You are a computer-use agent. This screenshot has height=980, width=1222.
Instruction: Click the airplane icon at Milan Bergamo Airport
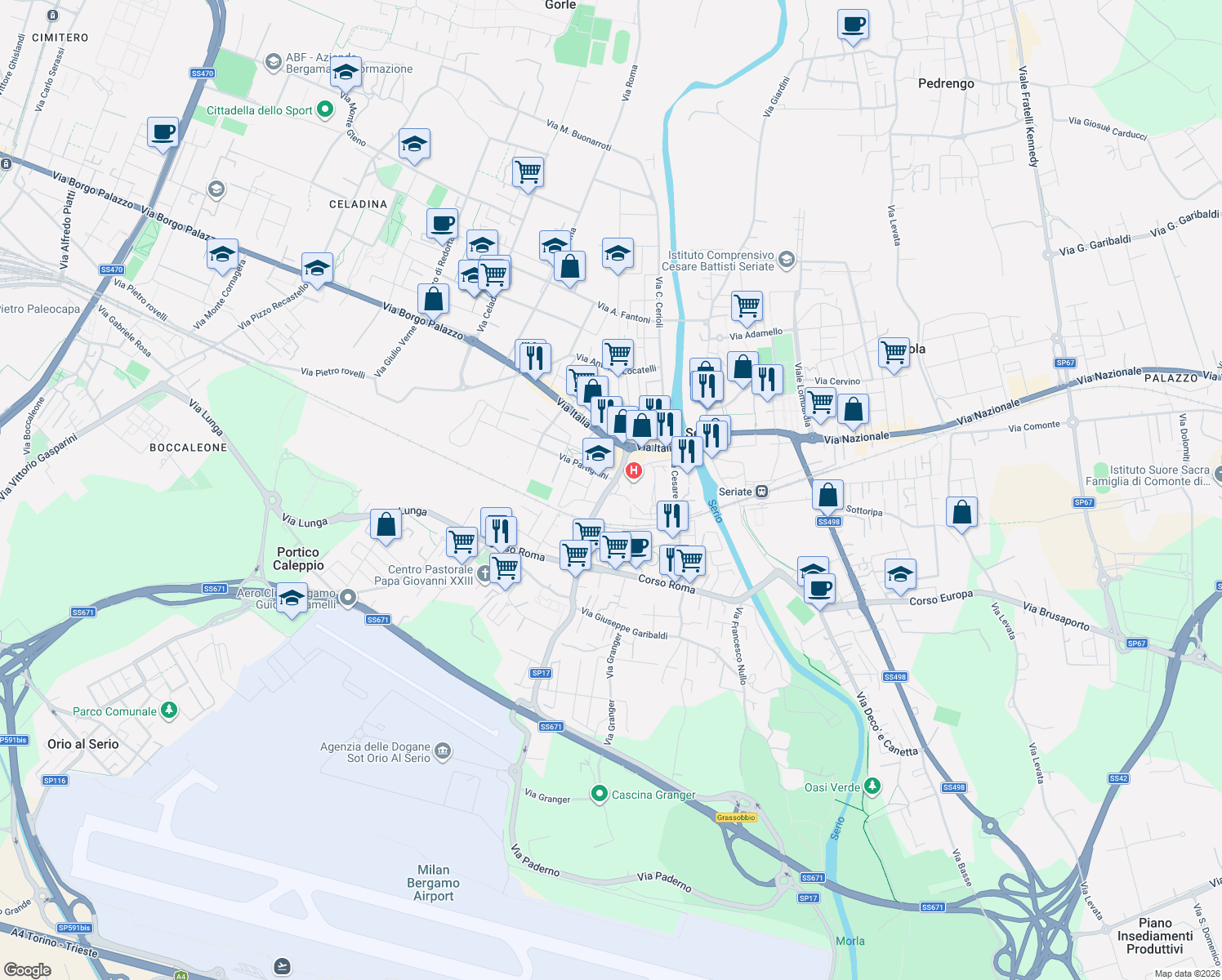(x=281, y=965)
